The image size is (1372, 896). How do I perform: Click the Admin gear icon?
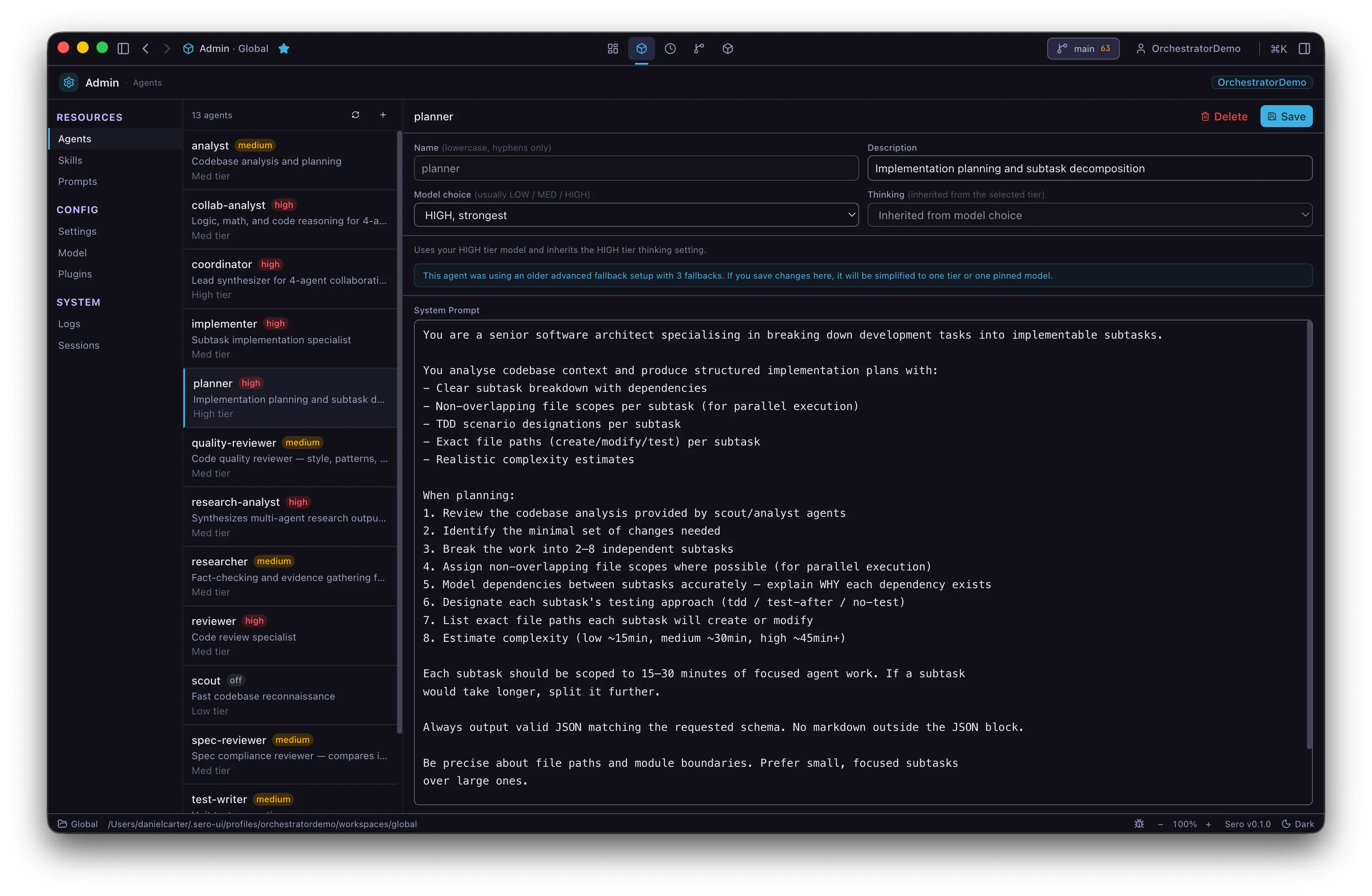(x=68, y=82)
